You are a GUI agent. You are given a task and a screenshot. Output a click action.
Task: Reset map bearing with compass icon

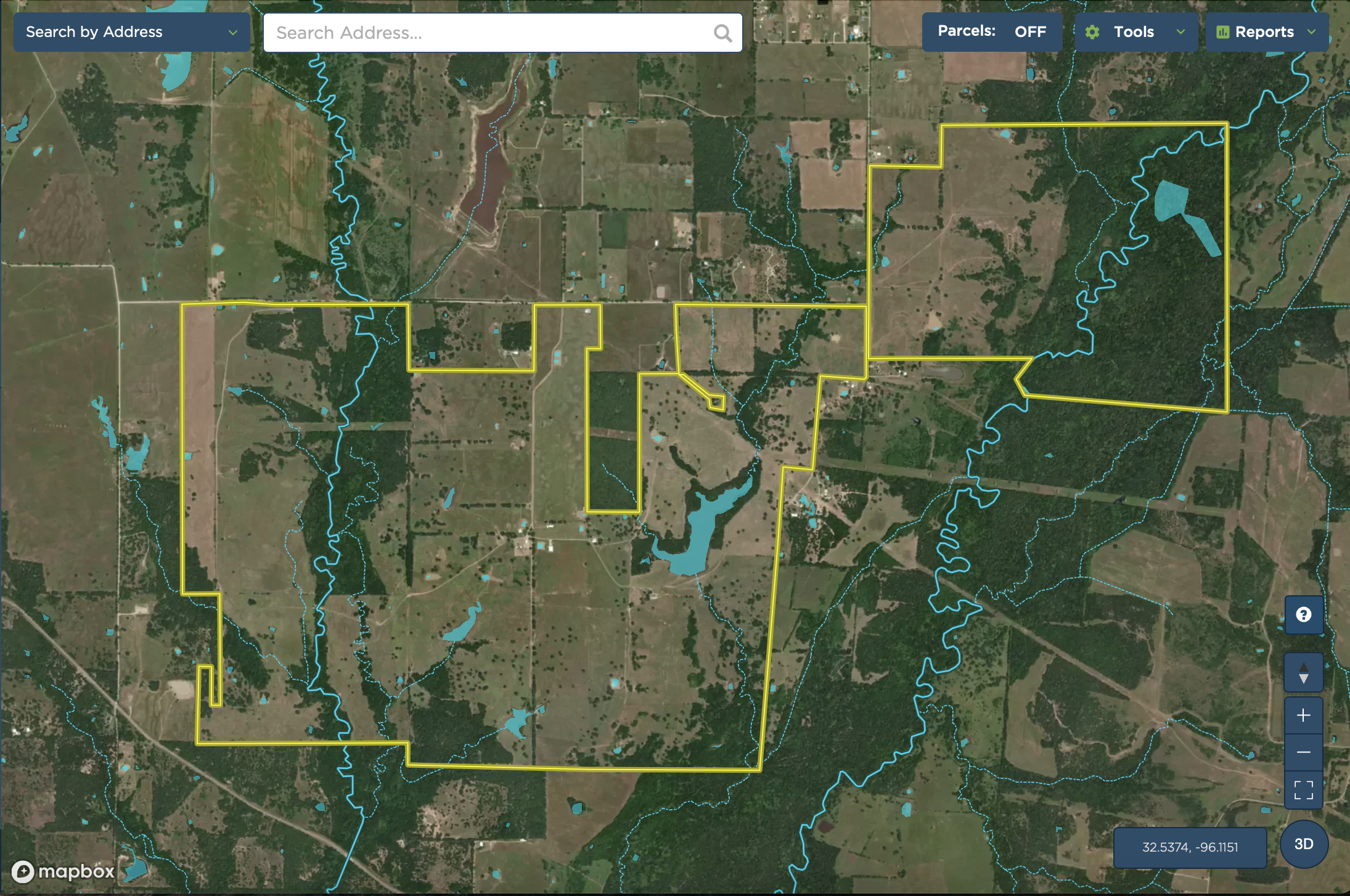1303,672
